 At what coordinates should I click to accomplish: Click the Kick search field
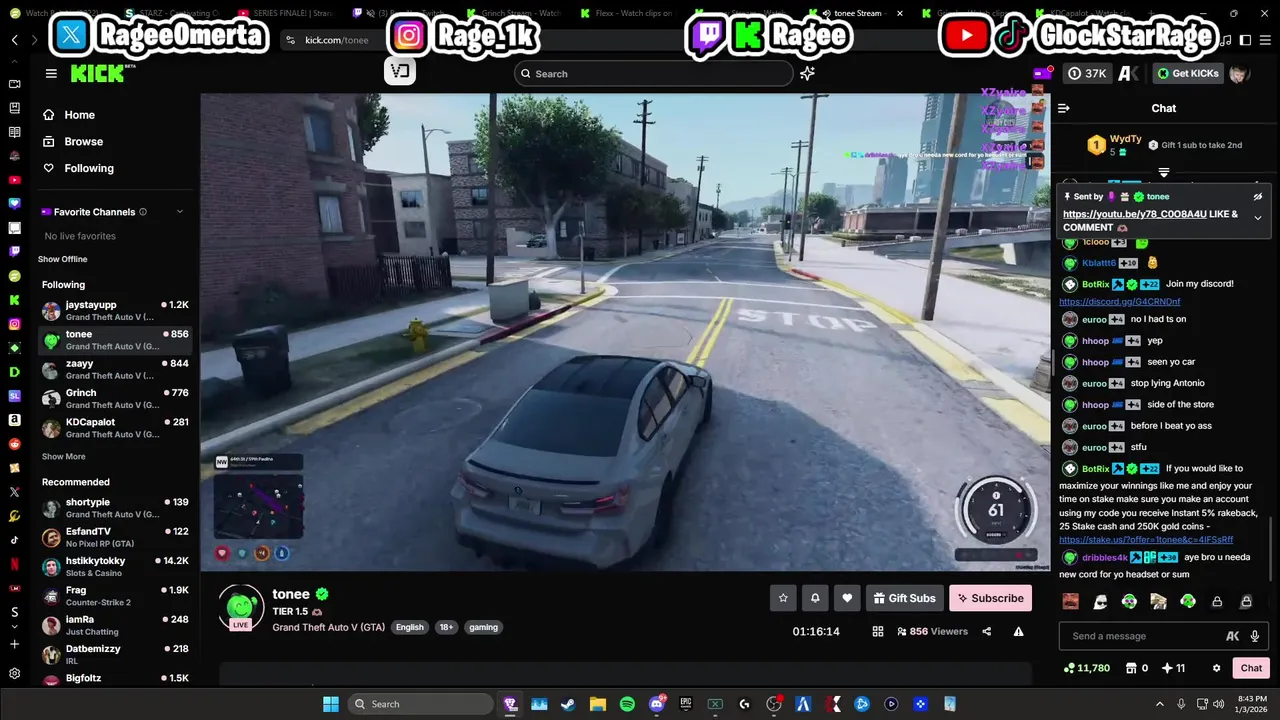tap(653, 73)
